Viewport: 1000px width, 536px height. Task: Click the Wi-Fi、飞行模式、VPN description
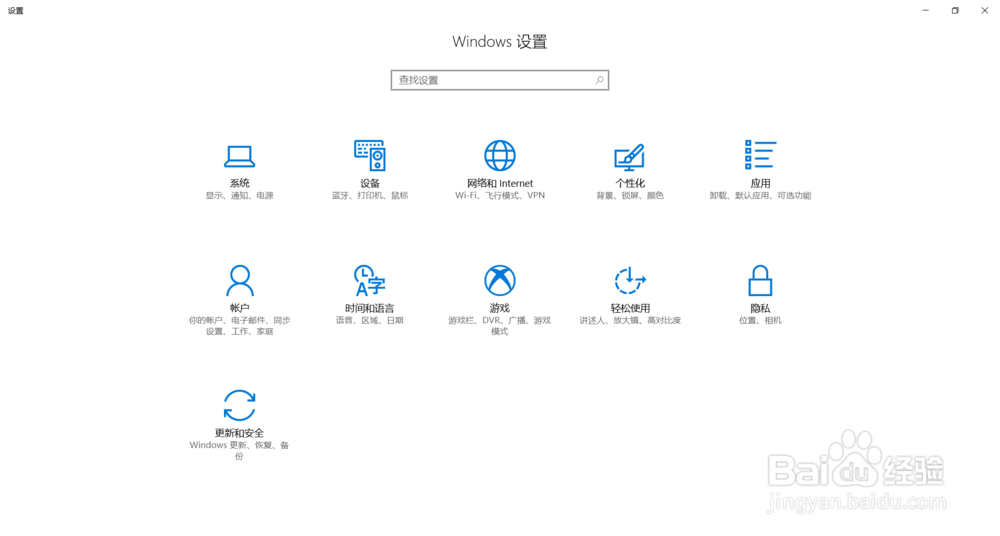[500, 196]
